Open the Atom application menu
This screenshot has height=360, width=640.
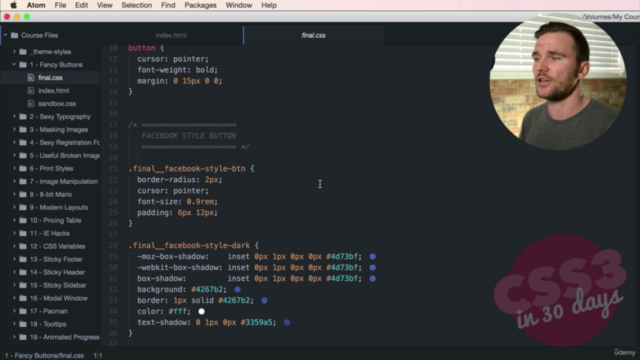click(36, 5)
